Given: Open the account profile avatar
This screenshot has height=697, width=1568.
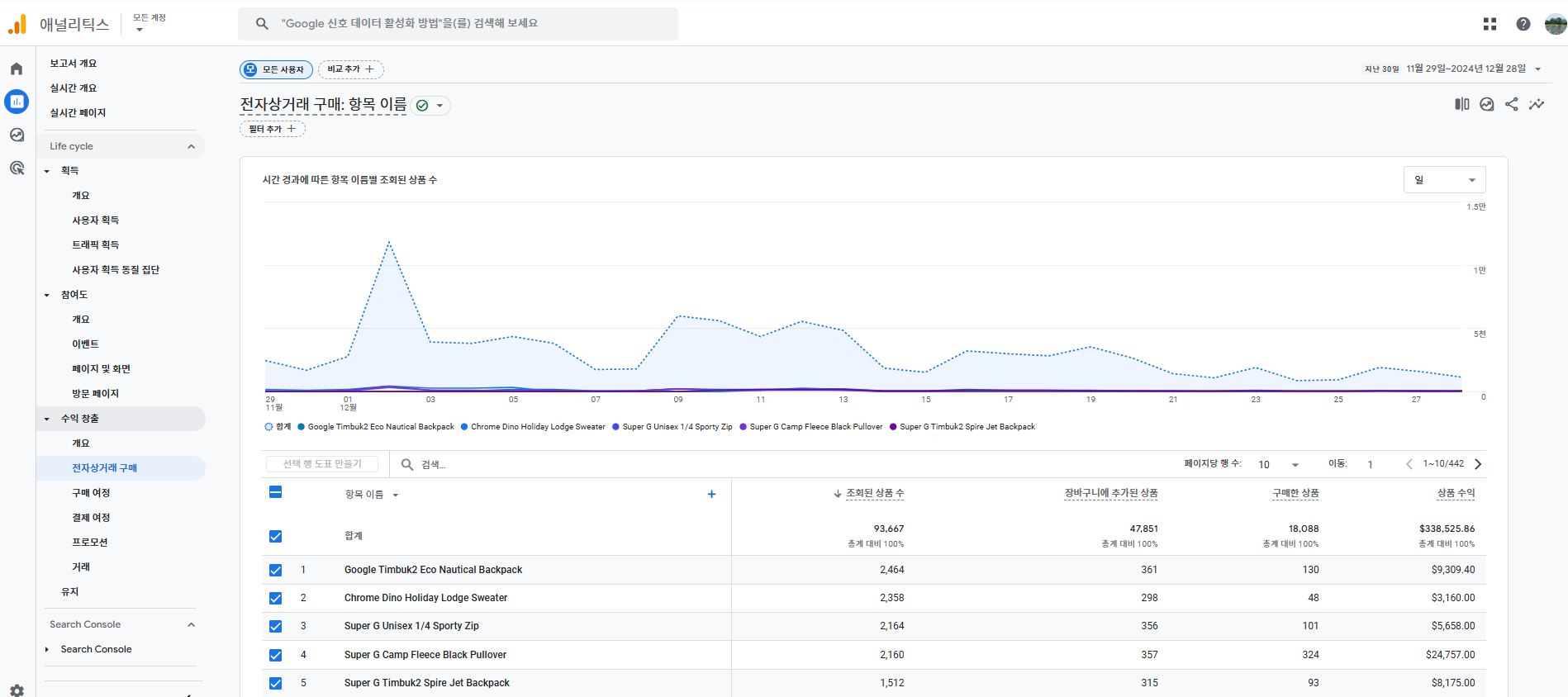Looking at the screenshot, I should [1556, 24].
